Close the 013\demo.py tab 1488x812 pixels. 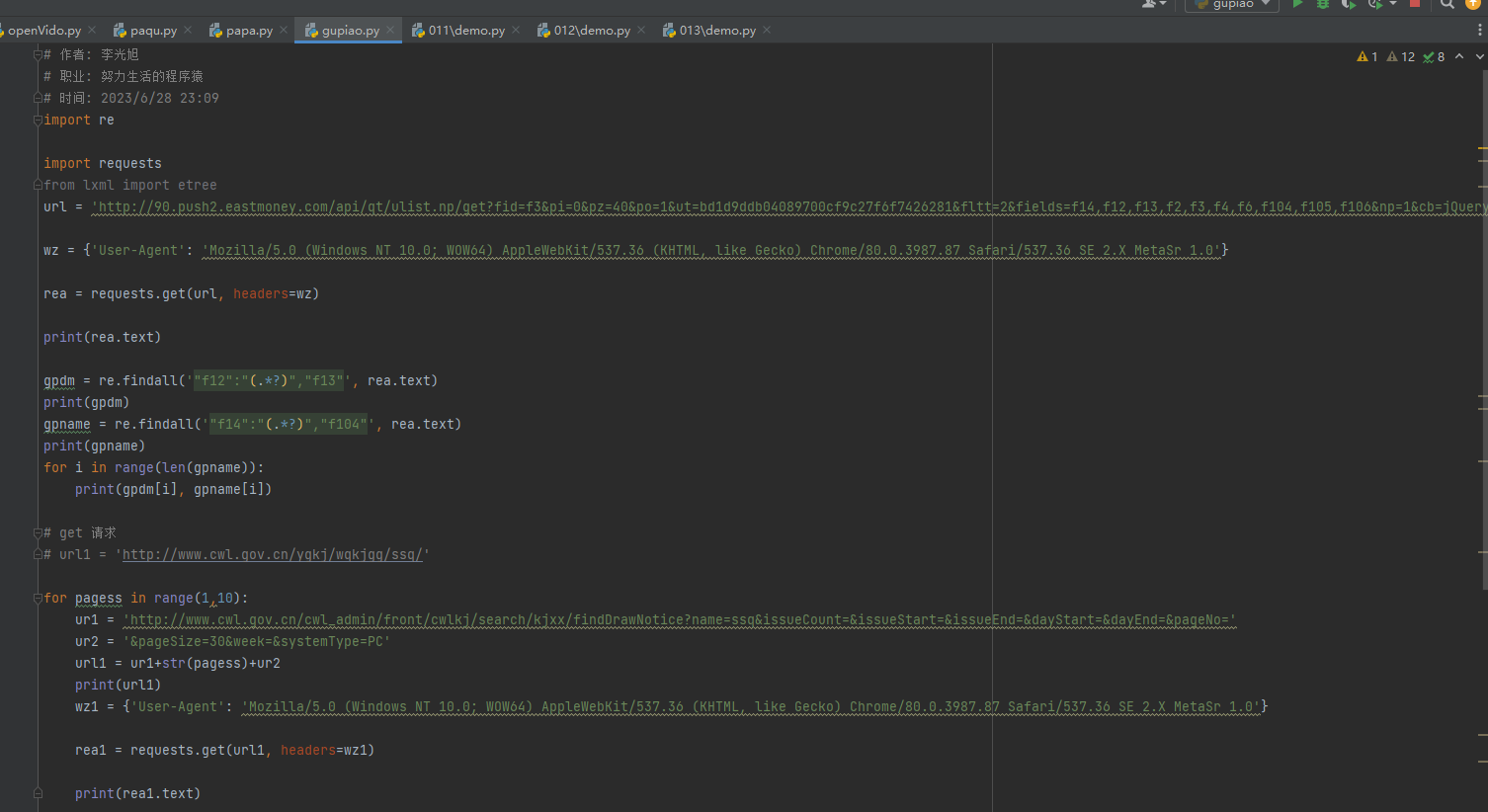[x=768, y=31]
